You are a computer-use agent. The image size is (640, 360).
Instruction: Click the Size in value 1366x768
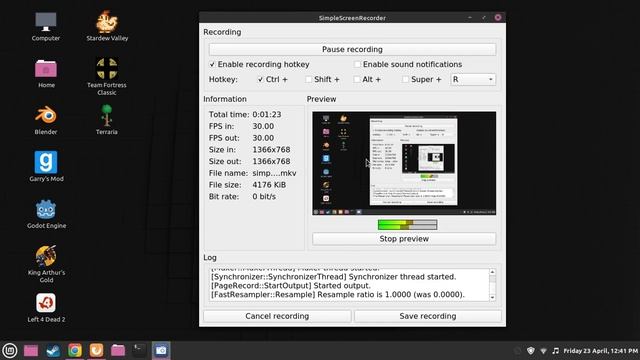click(271, 150)
